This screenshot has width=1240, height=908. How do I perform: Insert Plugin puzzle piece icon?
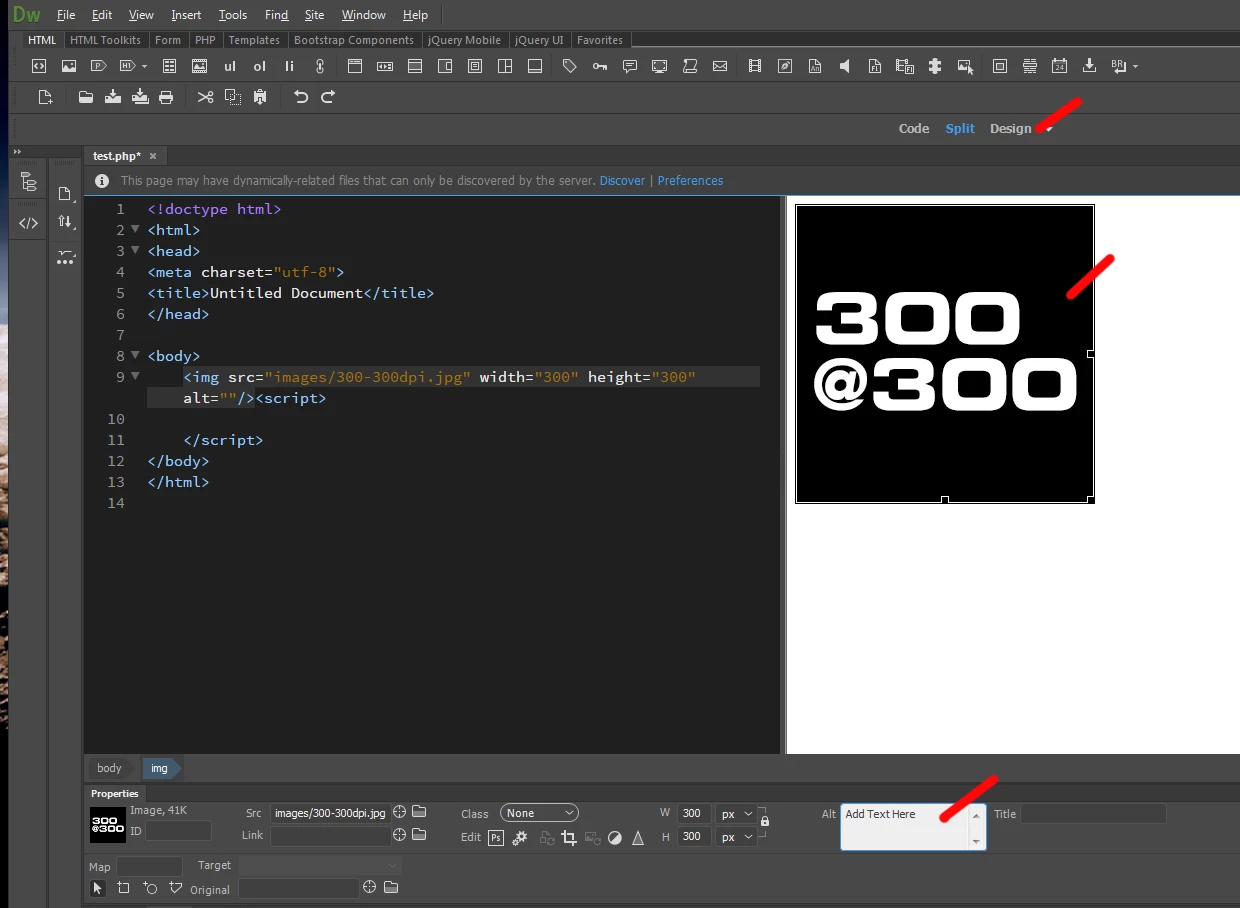click(x=935, y=66)
